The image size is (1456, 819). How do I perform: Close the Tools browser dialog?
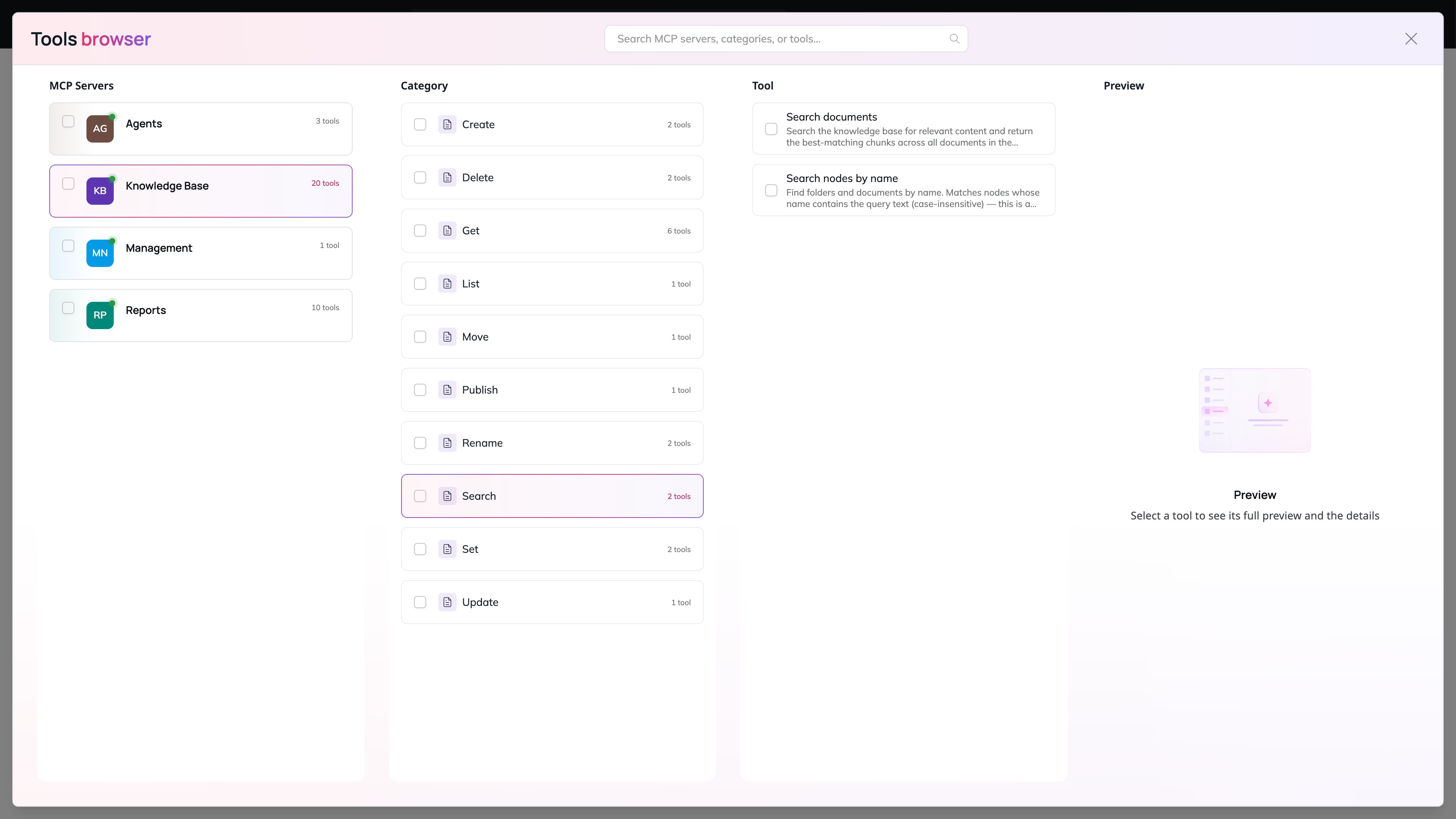click(1411, 39)
